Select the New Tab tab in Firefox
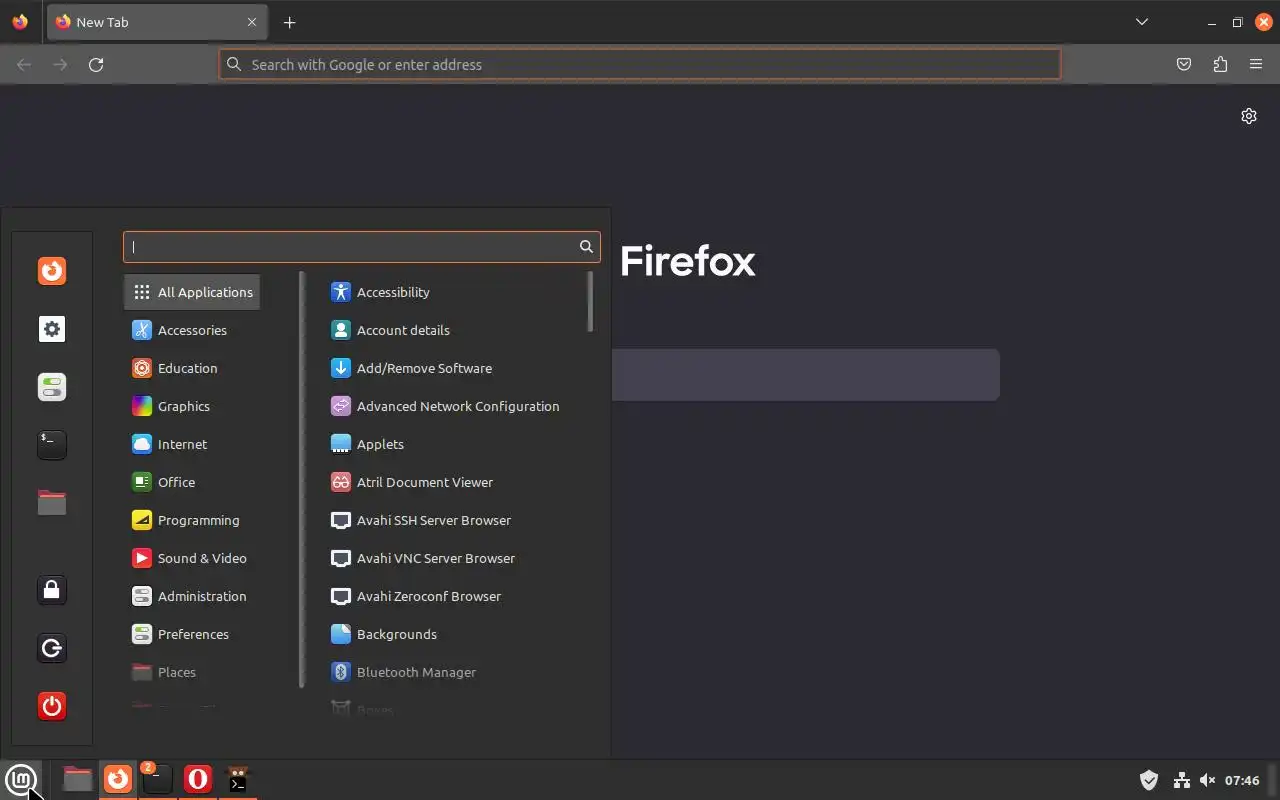Image resolution: width=1280 pixels, height=800 pixels. (156, 22)
